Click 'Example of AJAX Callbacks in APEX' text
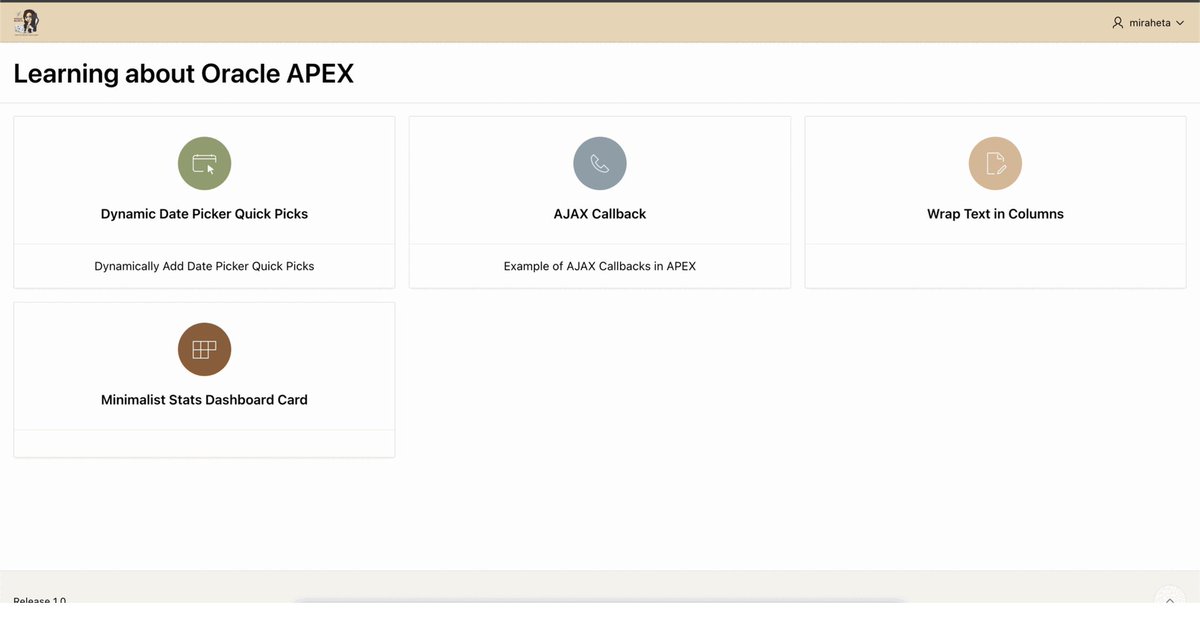This screenshot has height=631, width=1200. pyautogui.click(x=600, y=266)
